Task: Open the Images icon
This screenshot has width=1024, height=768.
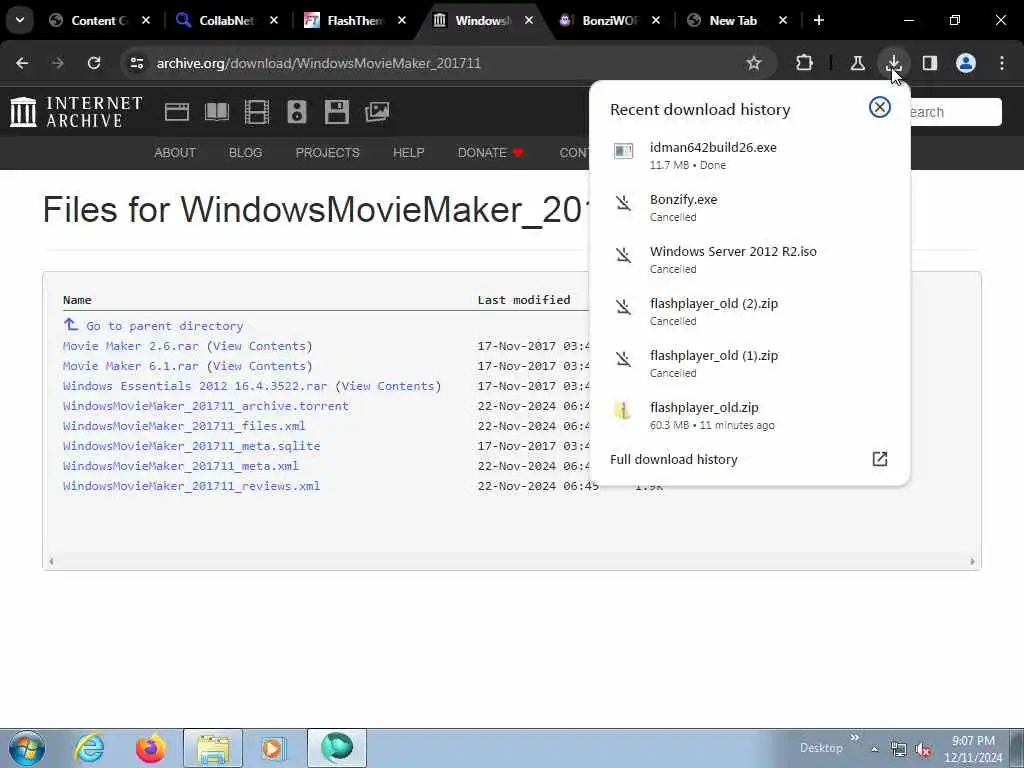Action: pyautogui.click(x=377, y=112)
